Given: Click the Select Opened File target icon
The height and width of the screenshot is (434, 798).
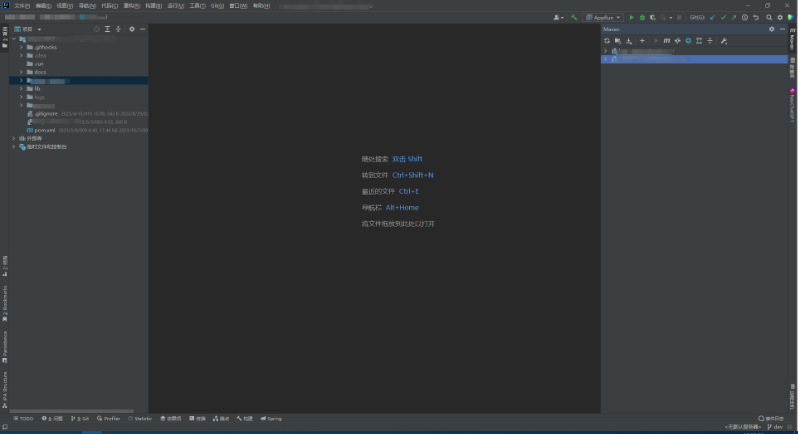Looking at the screenshot, I should click(x=97, y=29).
